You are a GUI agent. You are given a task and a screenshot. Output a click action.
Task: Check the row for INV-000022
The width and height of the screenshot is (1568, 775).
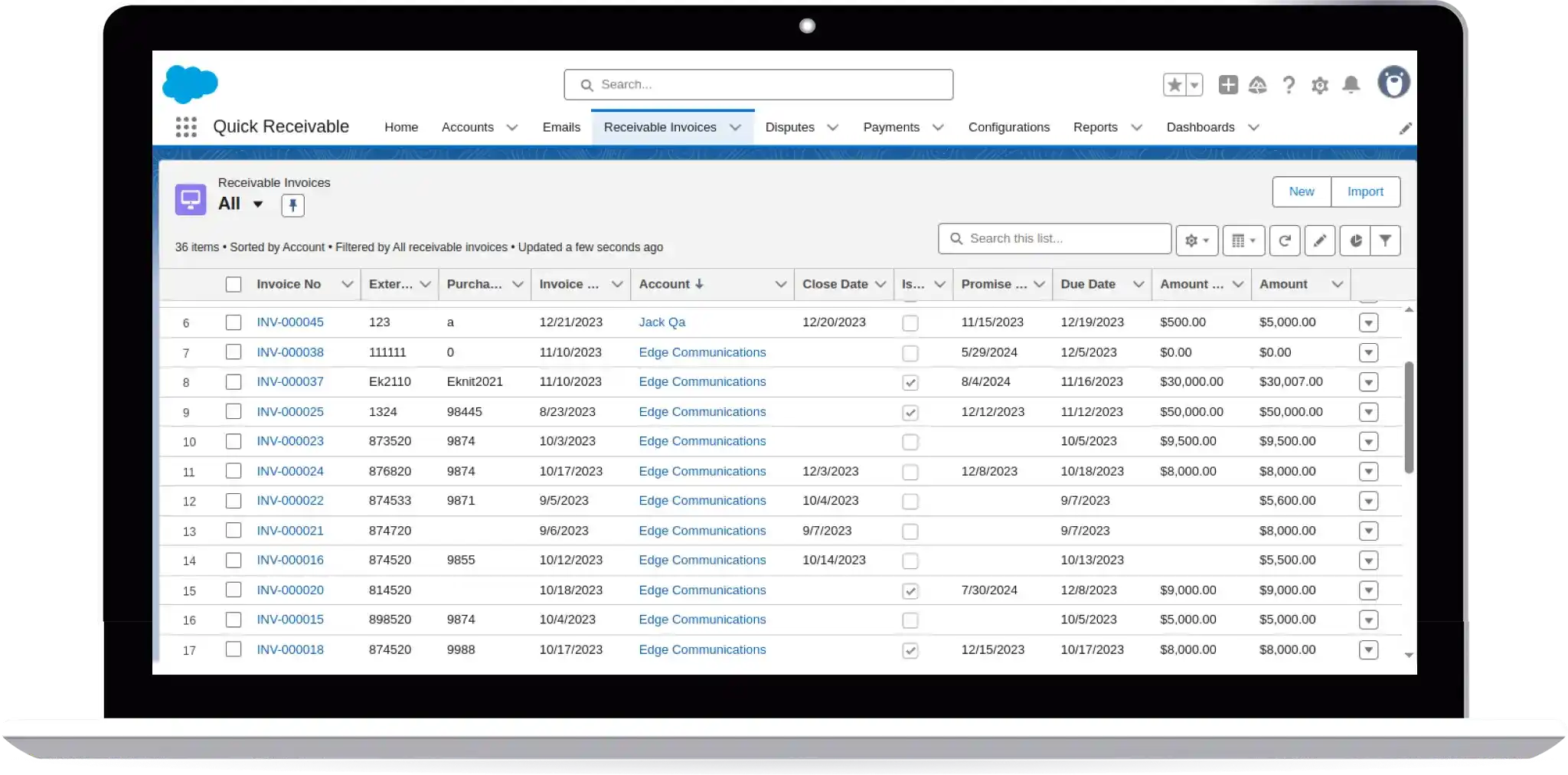(x=234, y=501)
